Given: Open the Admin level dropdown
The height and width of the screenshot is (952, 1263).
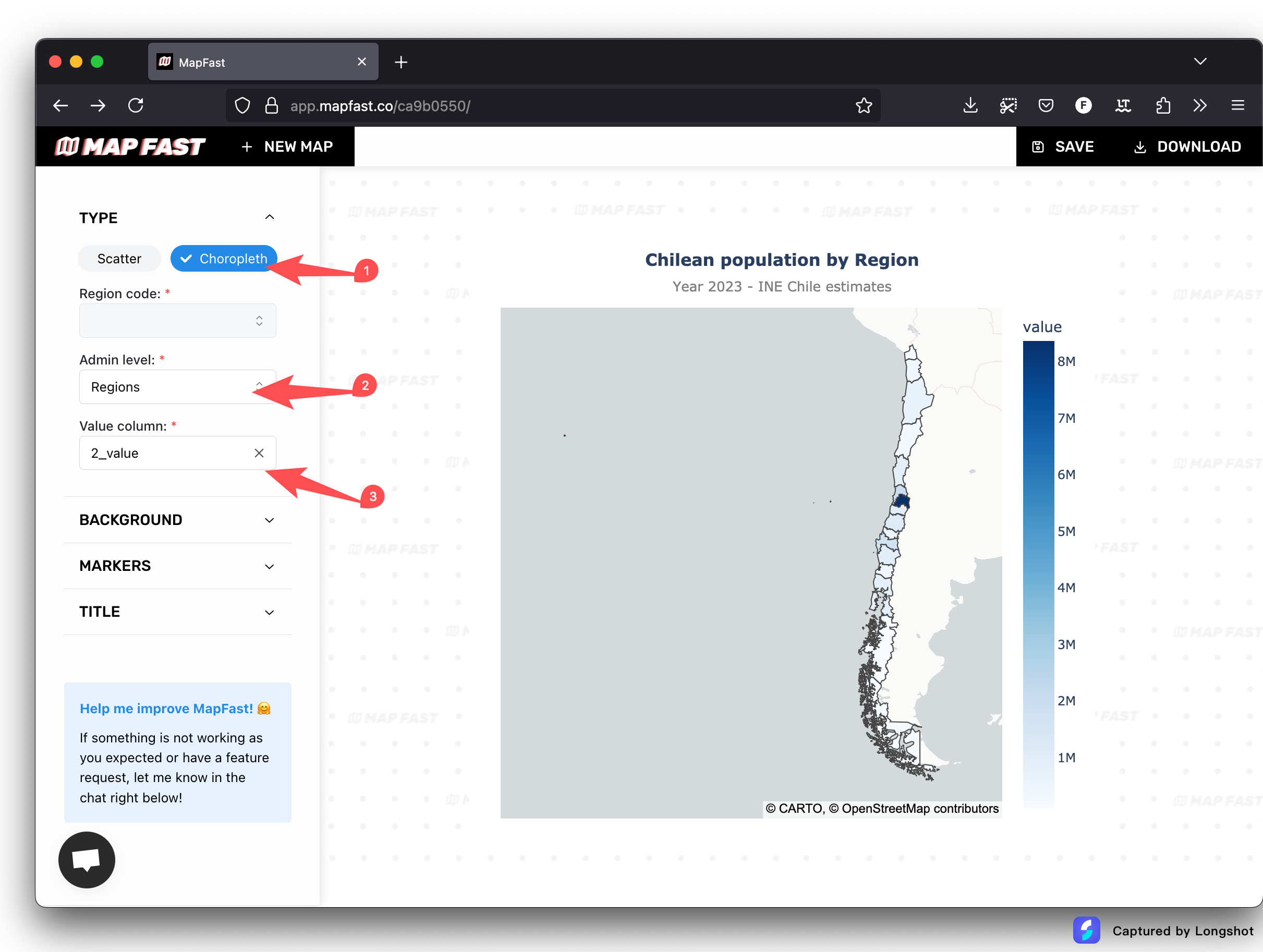Looking at the screenshot, I should point(178,387).
